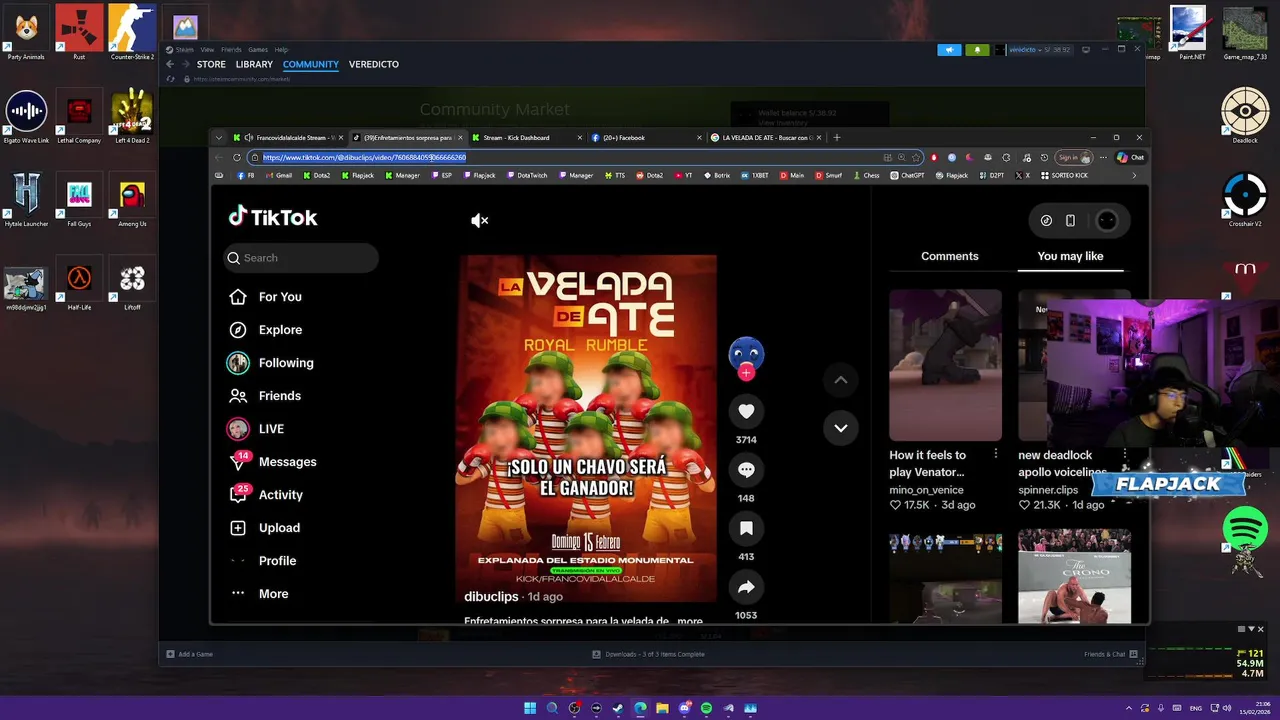Save video with bookmark showing 413
Image resolution: width=1280 pixels, height=720 pixels.
click(x=746, y=528)
